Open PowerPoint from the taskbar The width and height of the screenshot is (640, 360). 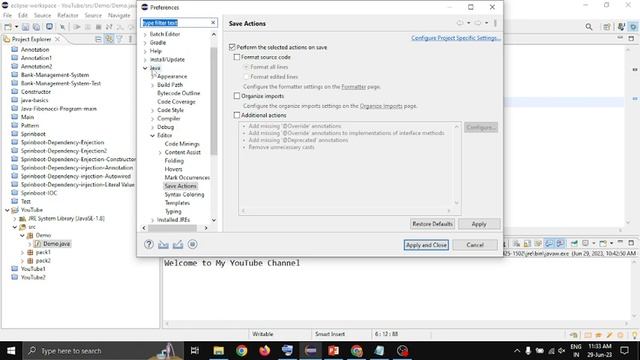point(333,351)
